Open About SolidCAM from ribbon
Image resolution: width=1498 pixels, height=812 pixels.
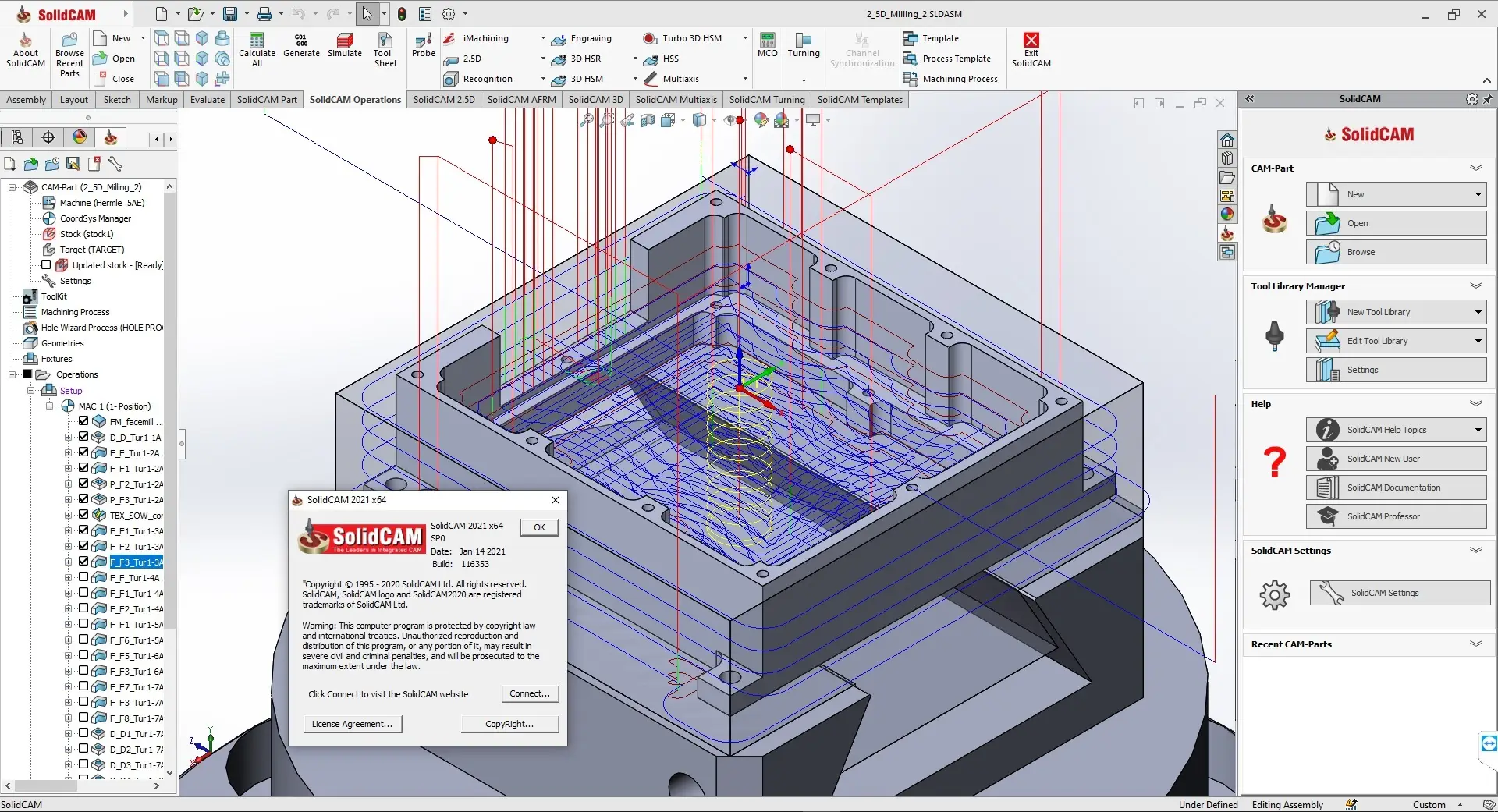coord(26,51)
